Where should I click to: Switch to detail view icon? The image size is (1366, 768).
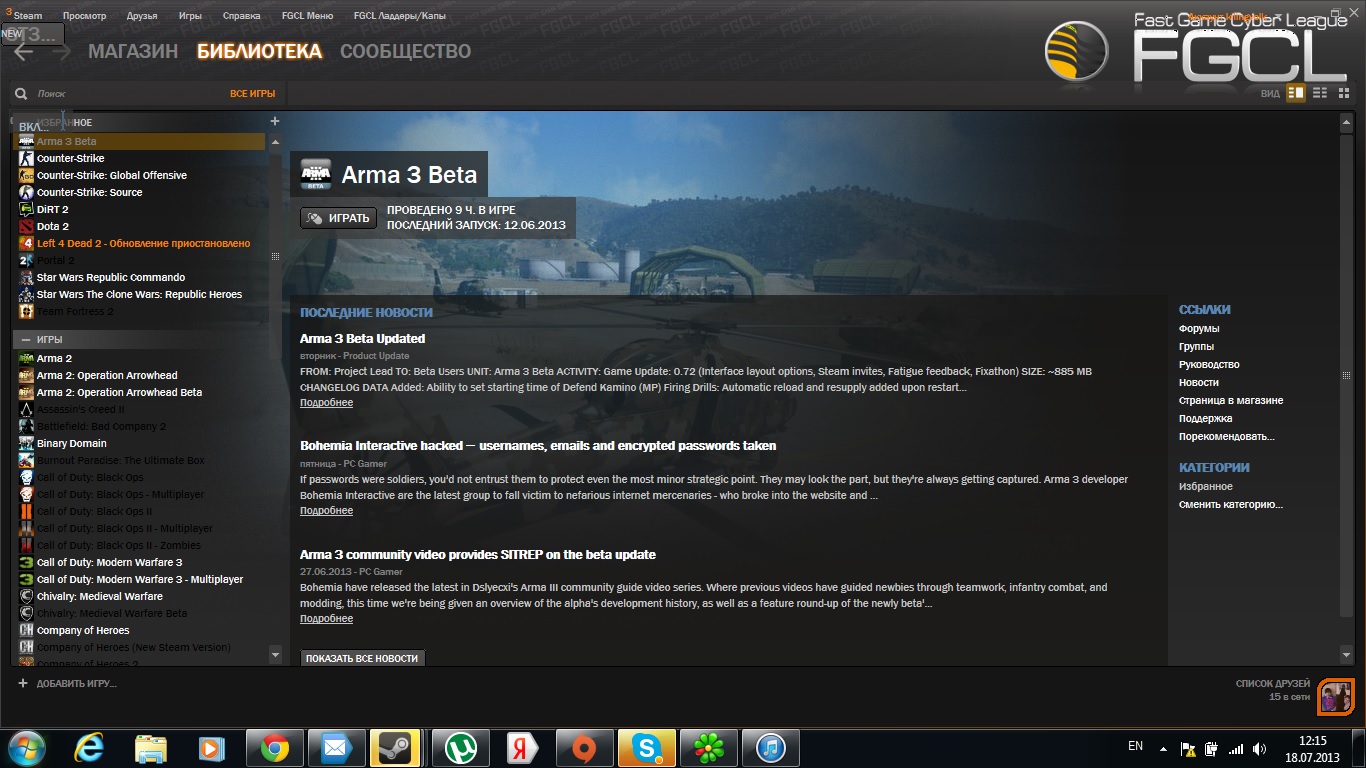[1296, 93]
